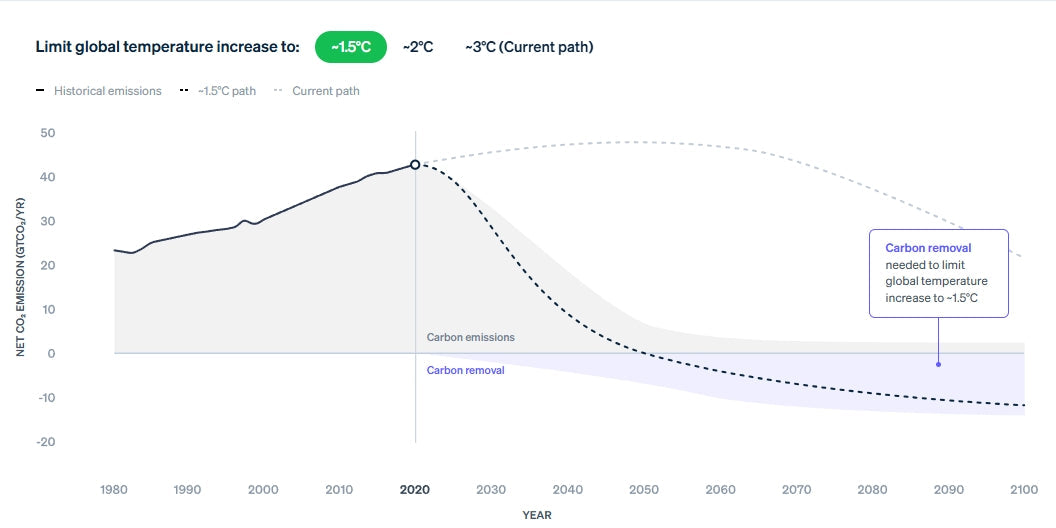
Task: Click the 2020 circle marker on the chart
Action: pyautogui.click(x=416, y=165)
